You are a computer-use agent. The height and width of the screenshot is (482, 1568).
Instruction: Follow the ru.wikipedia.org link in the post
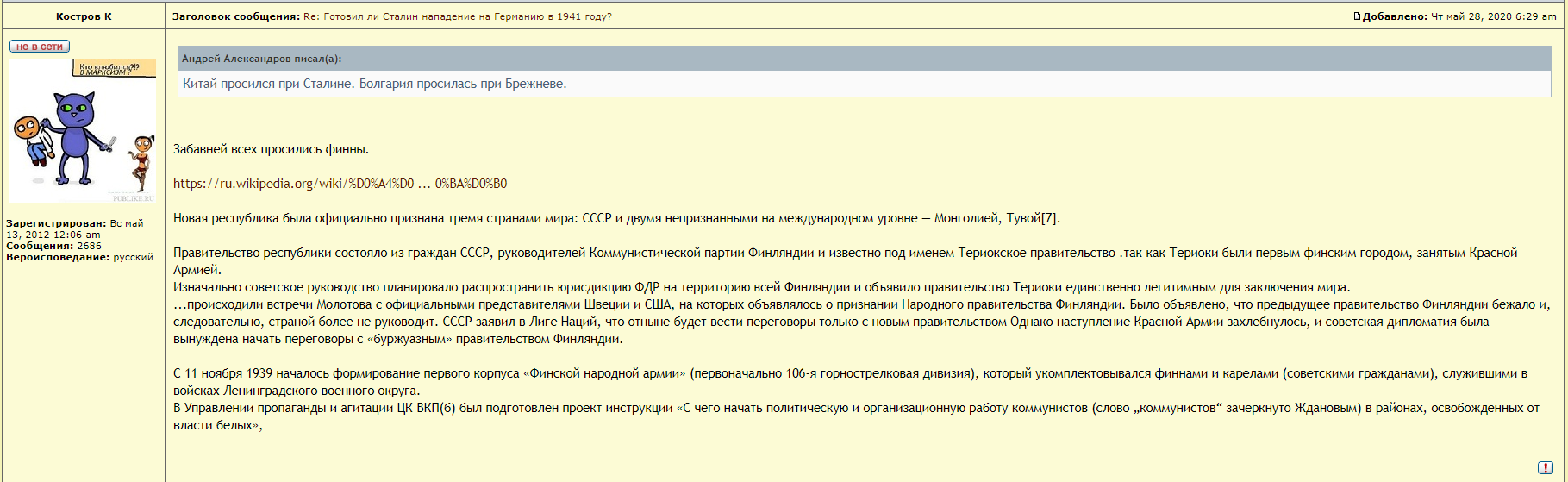tap(340, 184)
